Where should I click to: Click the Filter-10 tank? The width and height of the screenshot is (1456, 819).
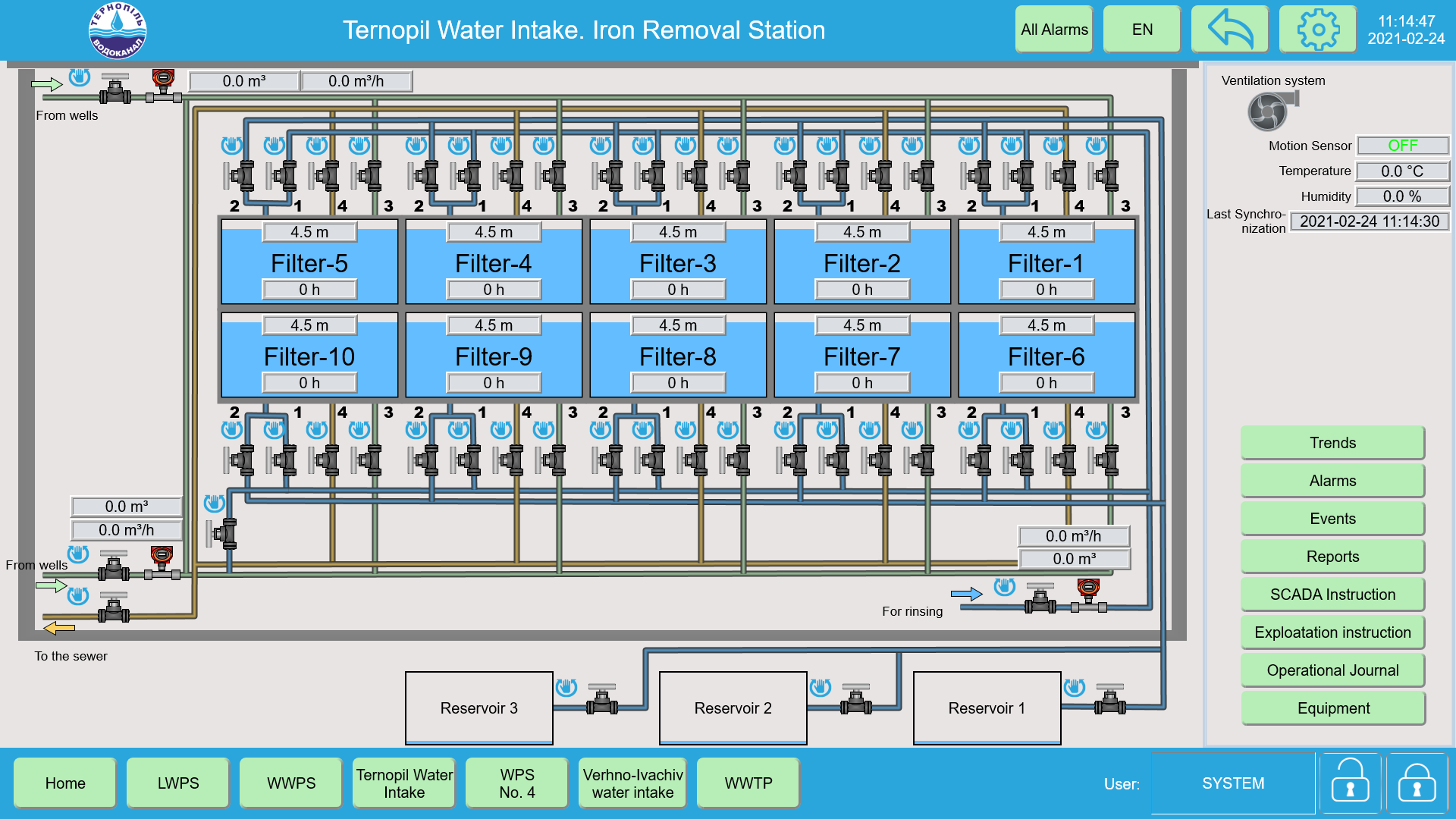coord(309,356)
